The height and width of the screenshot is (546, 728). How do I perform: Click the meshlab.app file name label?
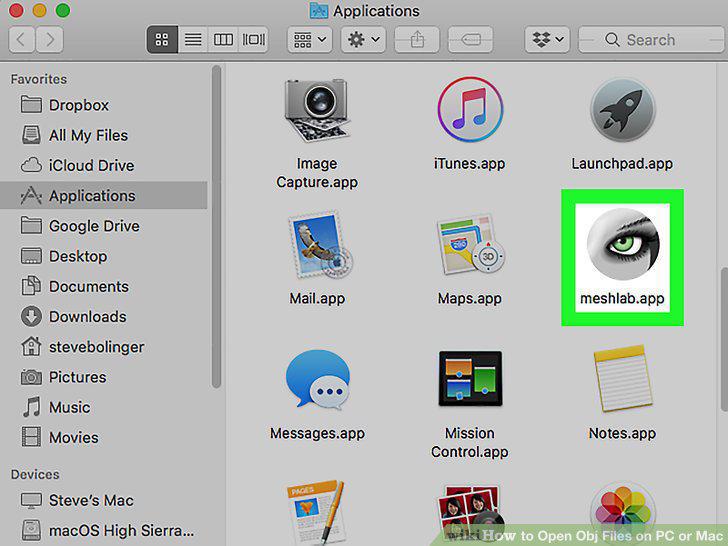[x=622, y=298]
